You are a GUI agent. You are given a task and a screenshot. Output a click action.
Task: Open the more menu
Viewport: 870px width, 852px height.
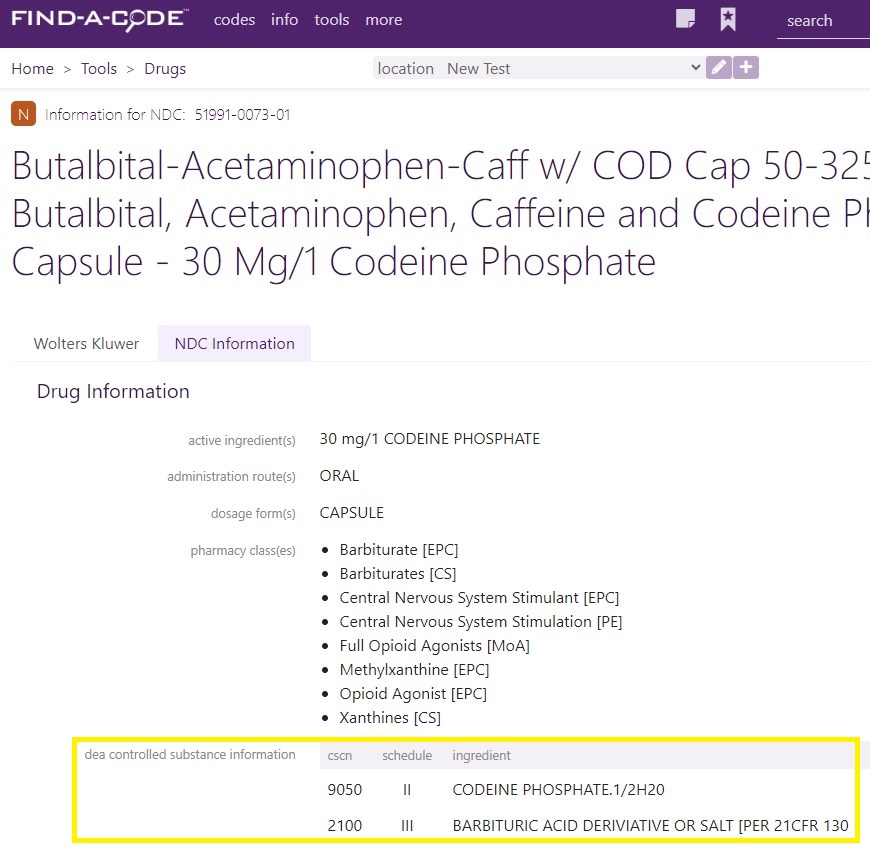point(383,20)
